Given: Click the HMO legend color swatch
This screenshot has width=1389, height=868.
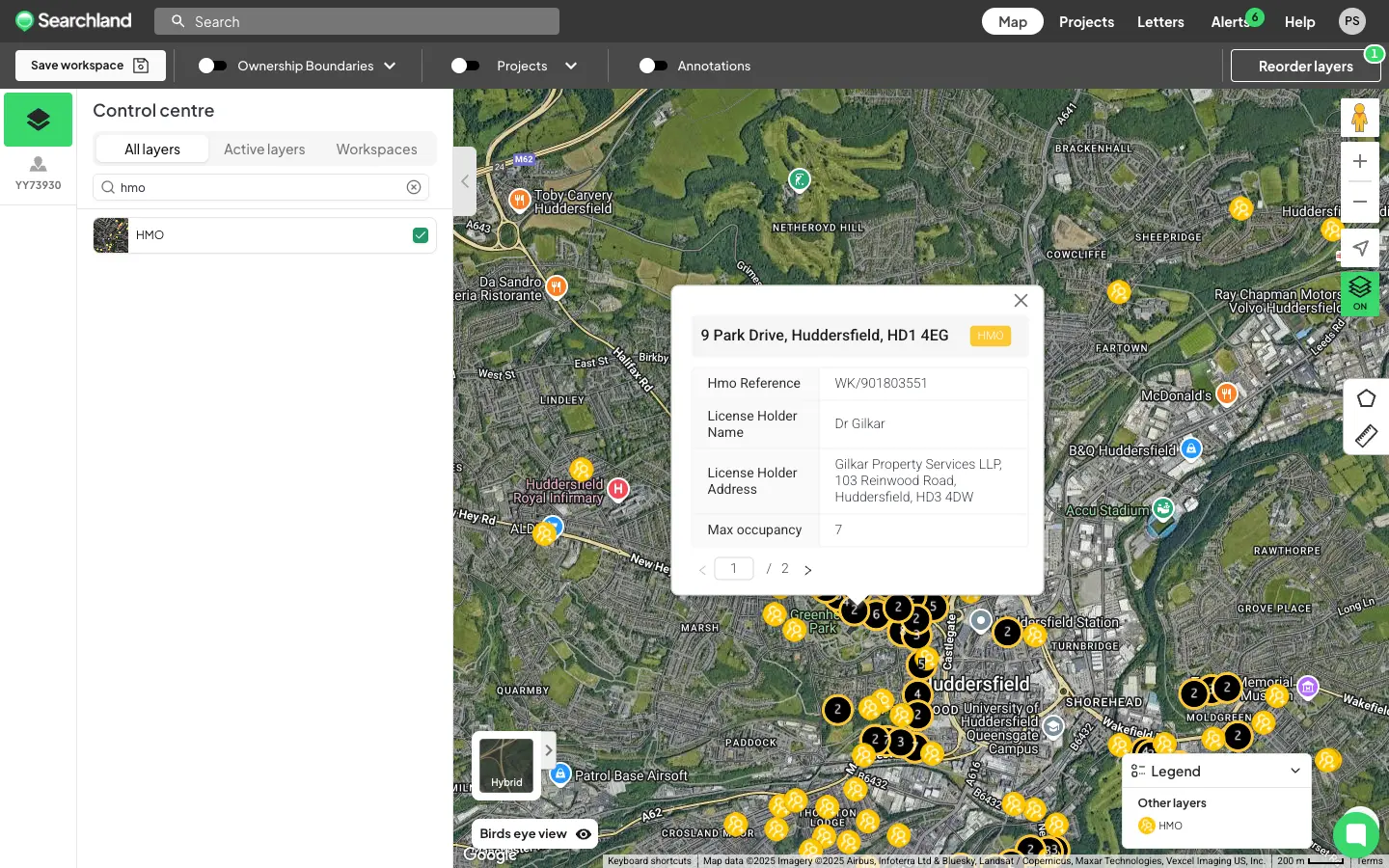Looking at the screenshot, I should point(1146,826).
